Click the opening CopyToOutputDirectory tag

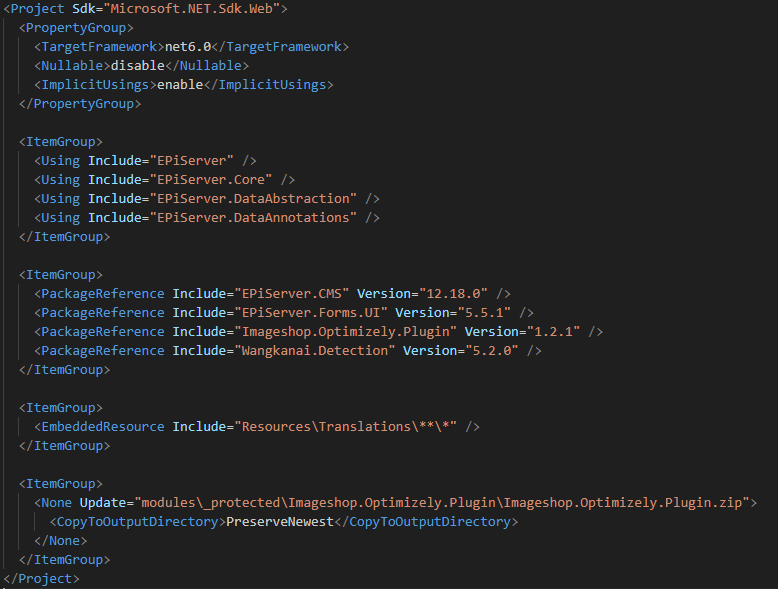[137, 522]
